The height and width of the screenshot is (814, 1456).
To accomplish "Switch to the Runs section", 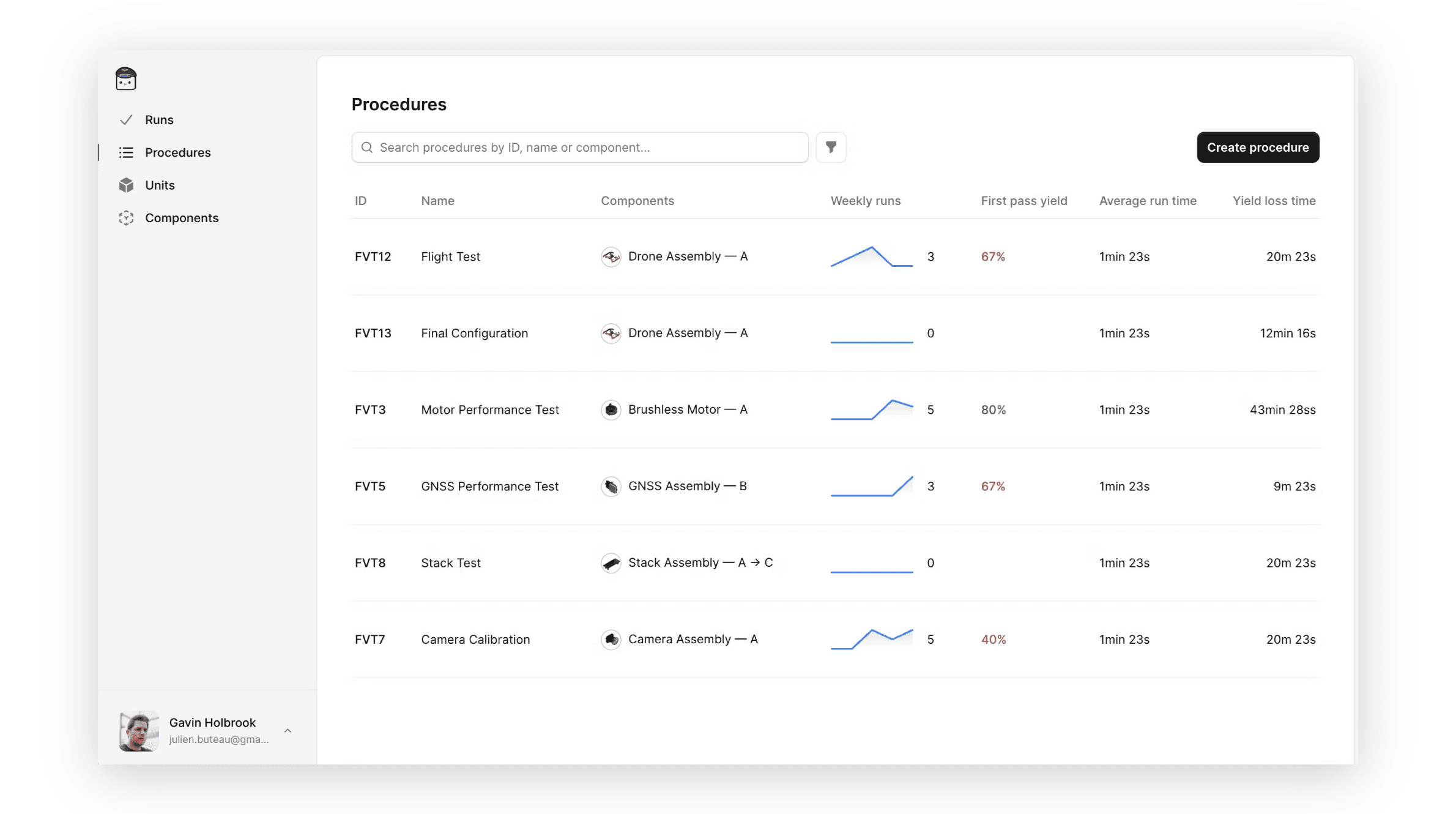I will [x=158, y=119].
